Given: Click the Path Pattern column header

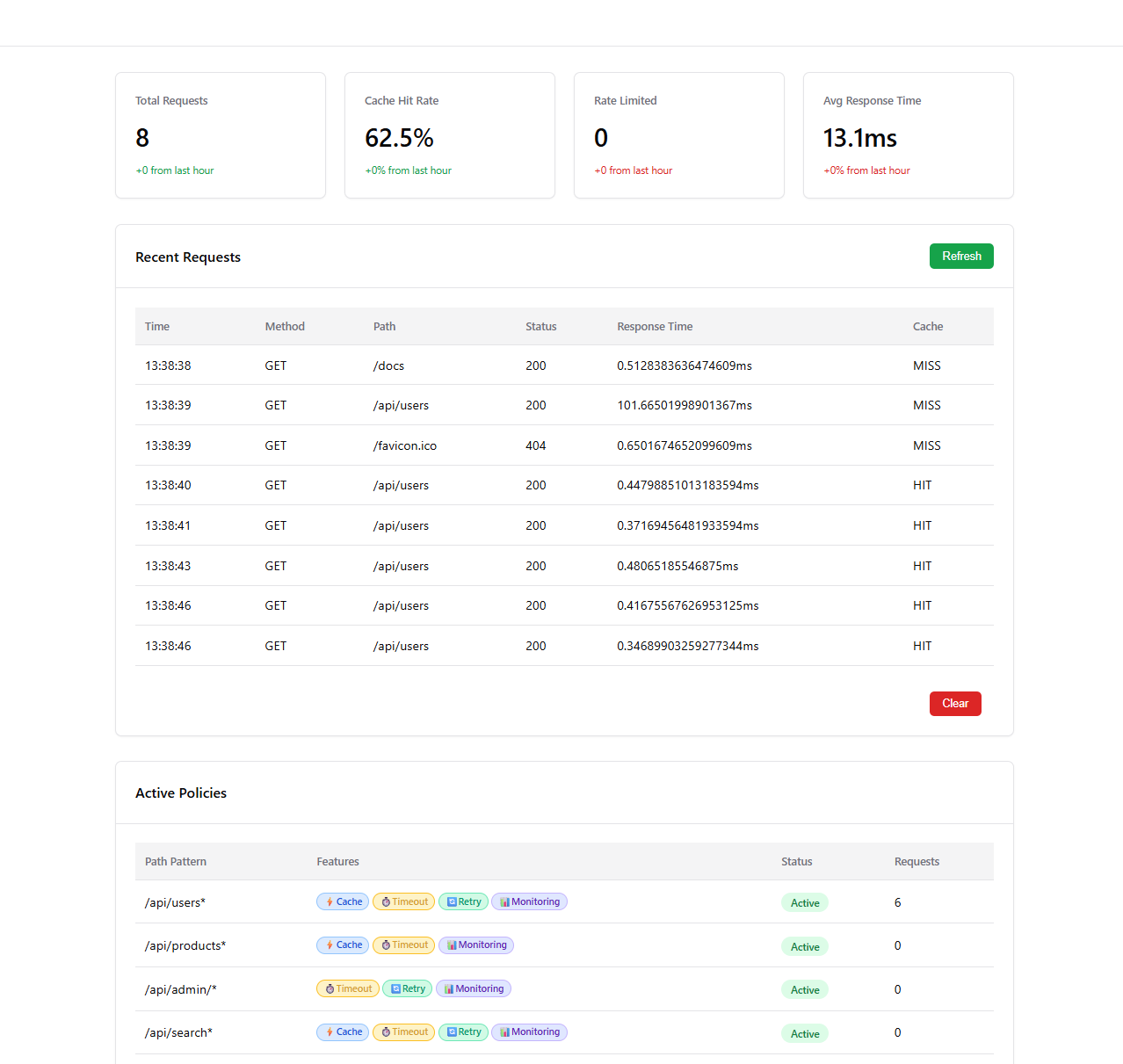Looking at the screenshot, I should click(x=176, y=861).
